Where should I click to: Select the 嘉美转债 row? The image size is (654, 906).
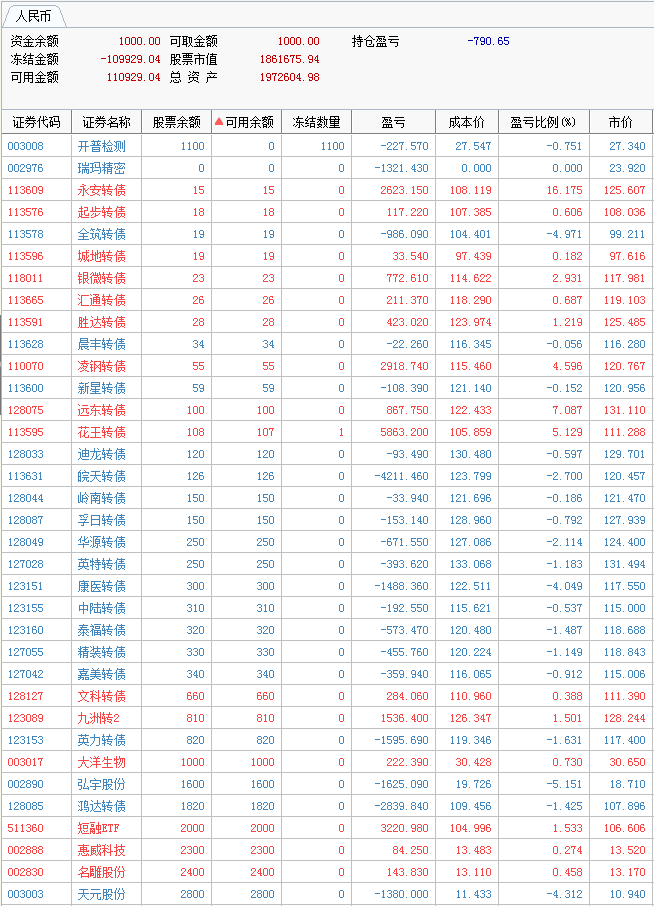click(x=327, y=673)
